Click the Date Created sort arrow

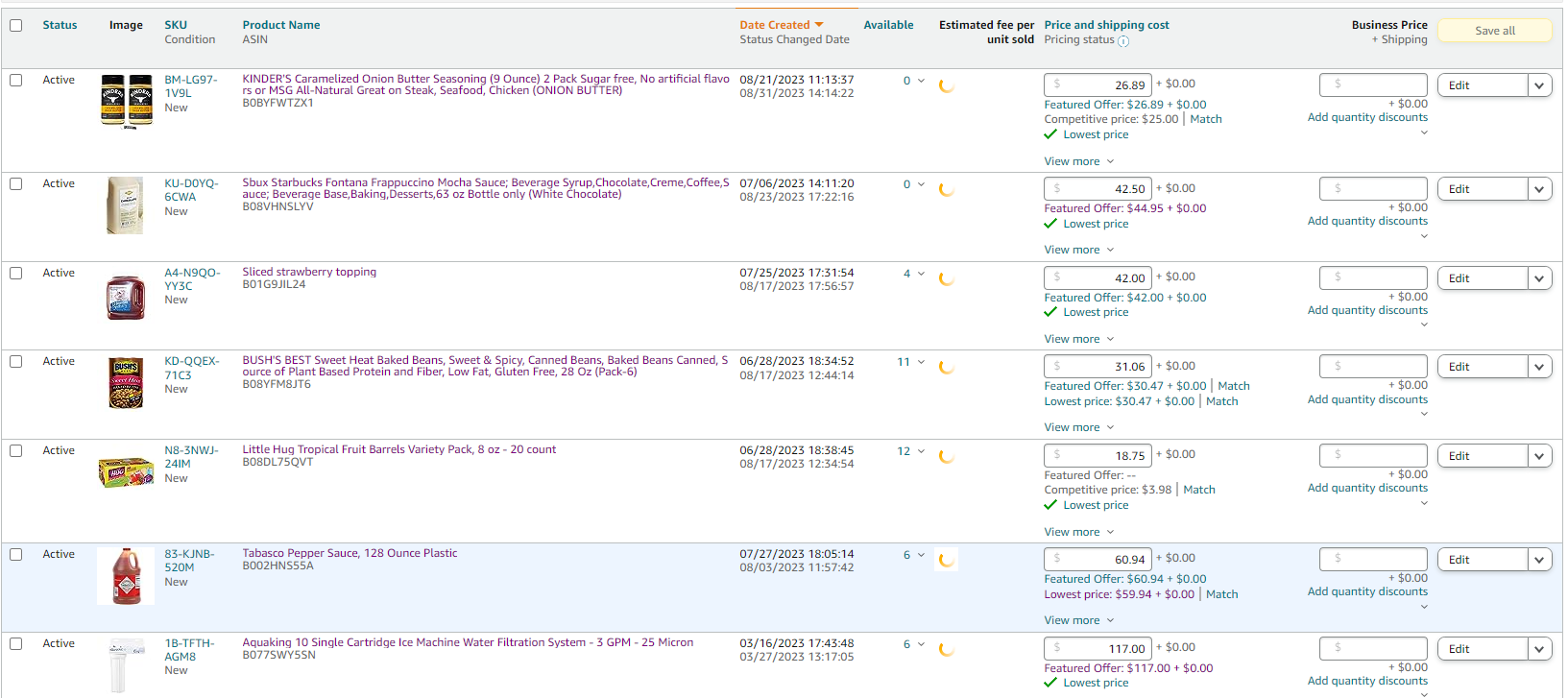(819, 25)
